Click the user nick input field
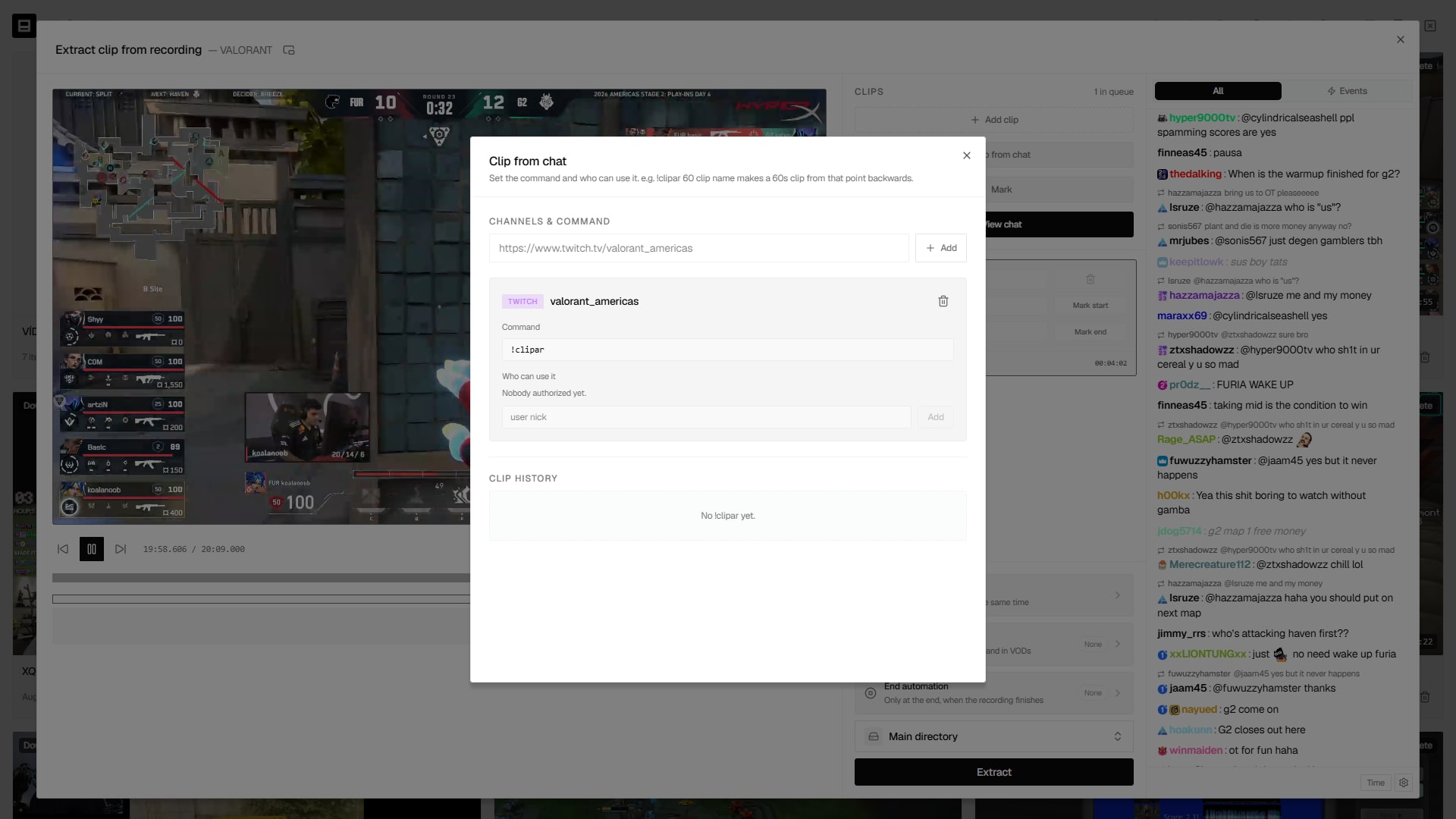Viewport: 1456px width, 819px height. [x=706, y=417]
